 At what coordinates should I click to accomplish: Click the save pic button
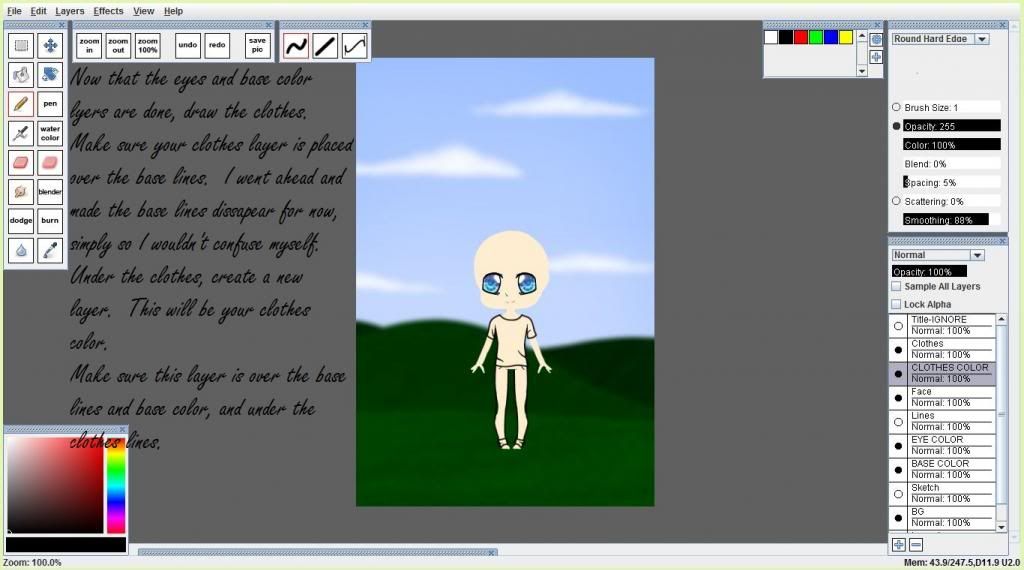click(258, 45)
